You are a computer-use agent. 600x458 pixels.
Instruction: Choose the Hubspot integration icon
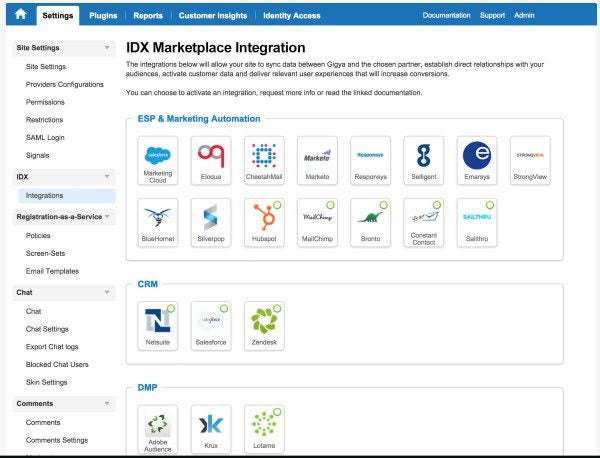pyautogui.click(x=264, y=222)
